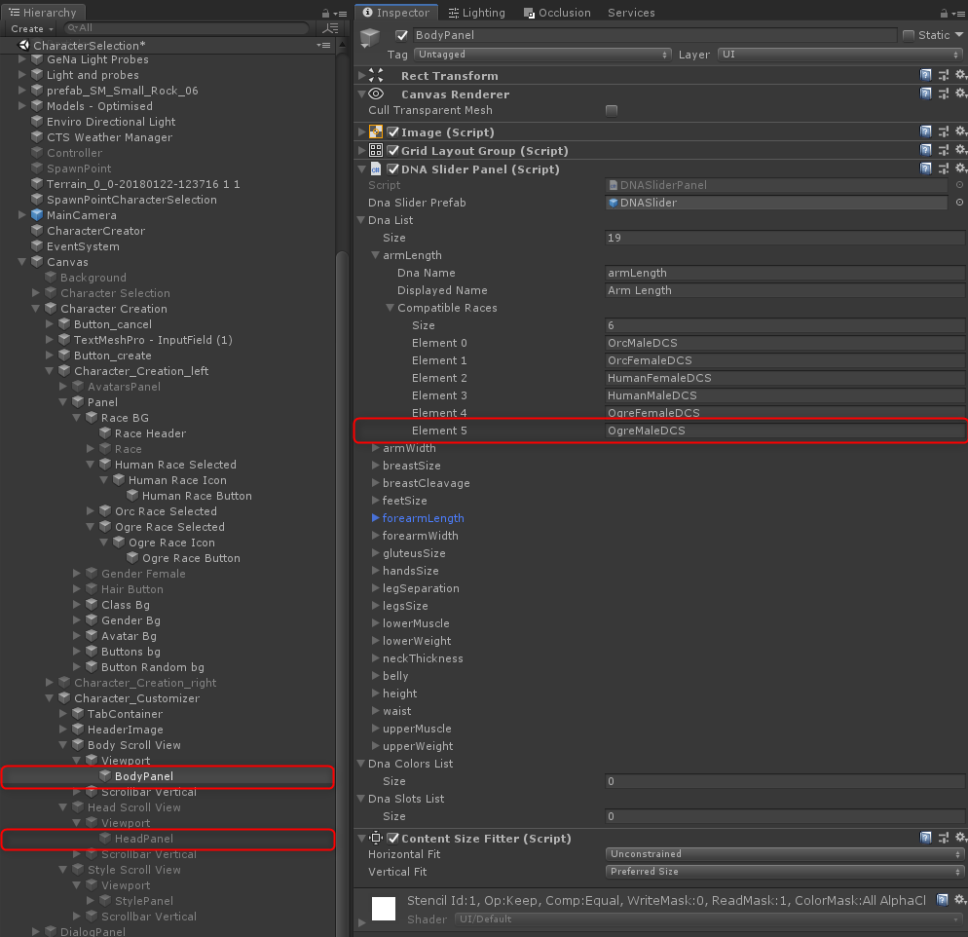
Task: Click the Inspector lock icon
Action: point(946,14)
